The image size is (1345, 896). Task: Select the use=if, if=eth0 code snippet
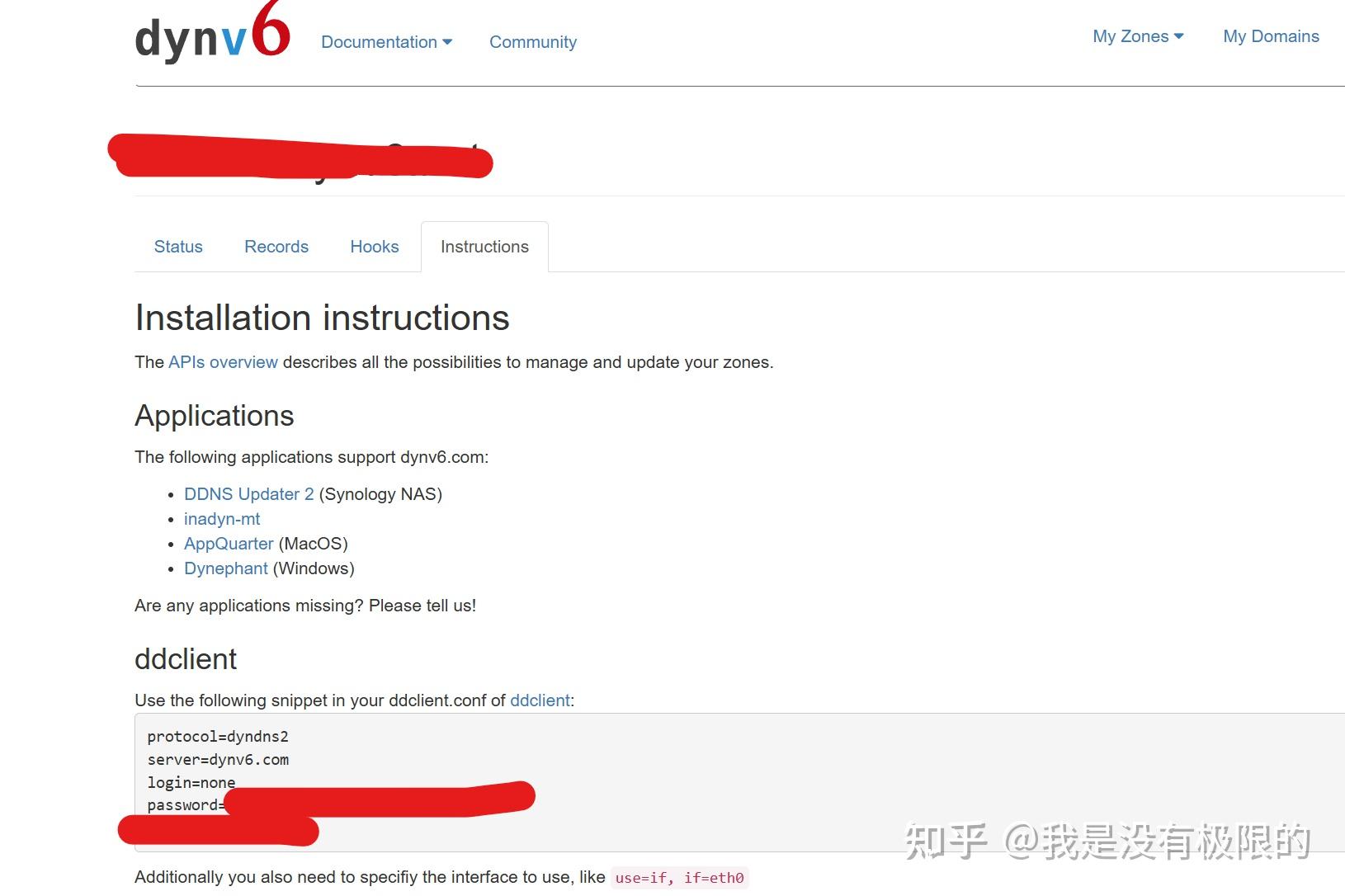[x=678, y=877]
